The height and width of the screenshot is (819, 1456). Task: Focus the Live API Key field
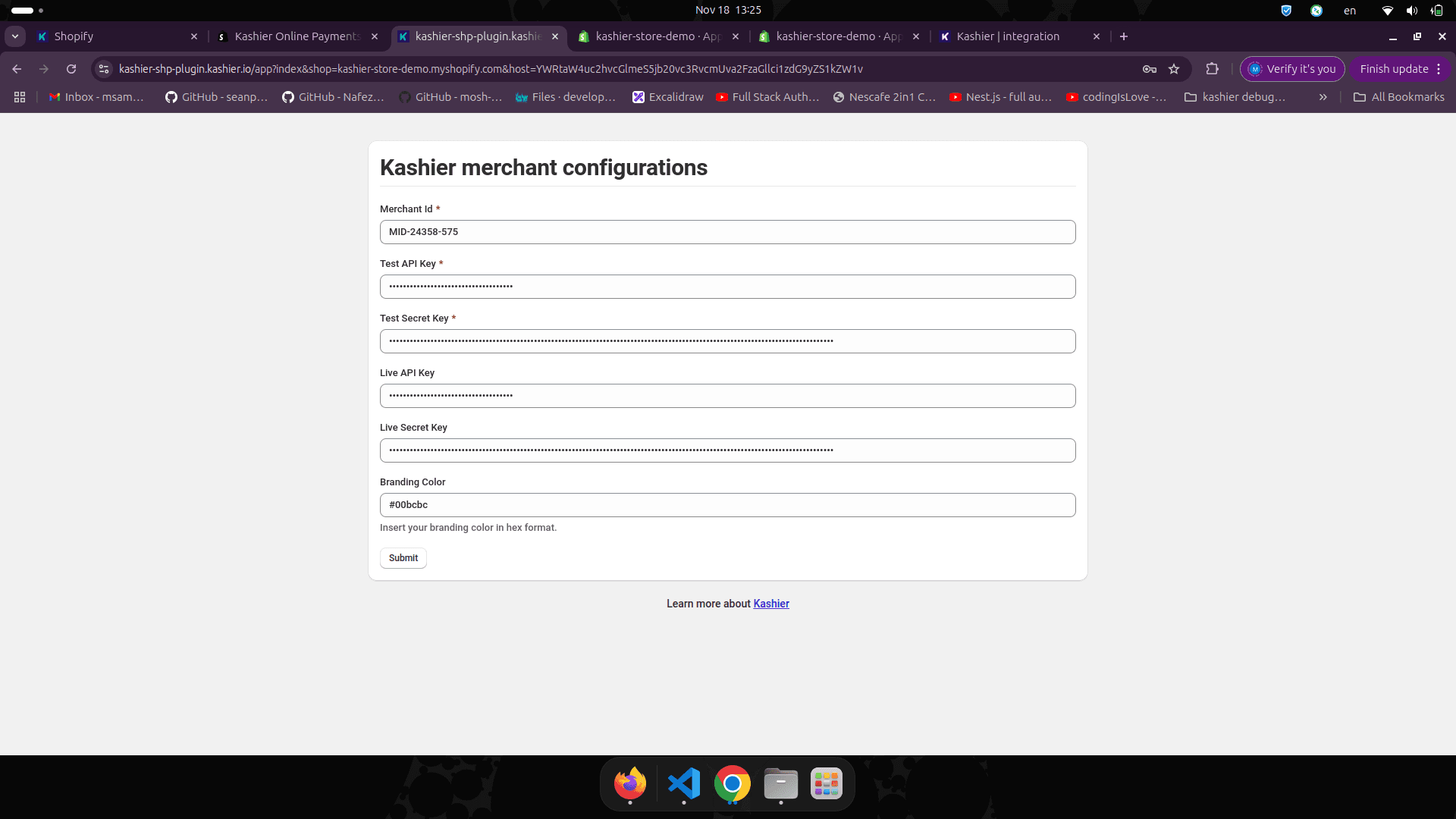tap(727, 396)
